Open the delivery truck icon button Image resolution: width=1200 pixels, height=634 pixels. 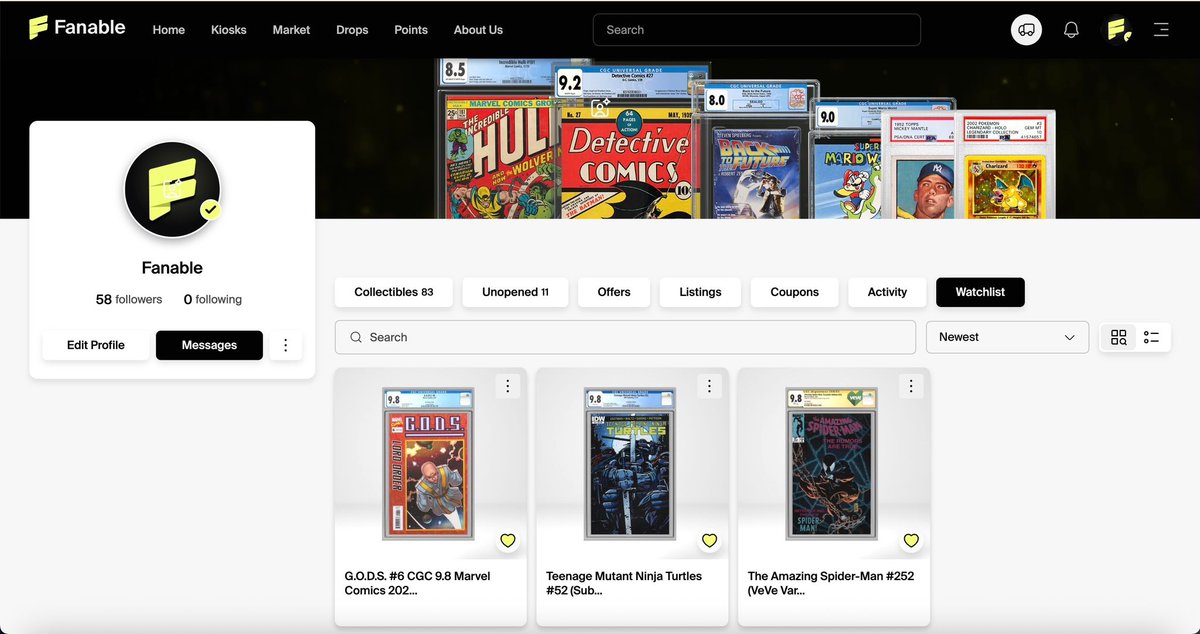(x=1026, y=29)
